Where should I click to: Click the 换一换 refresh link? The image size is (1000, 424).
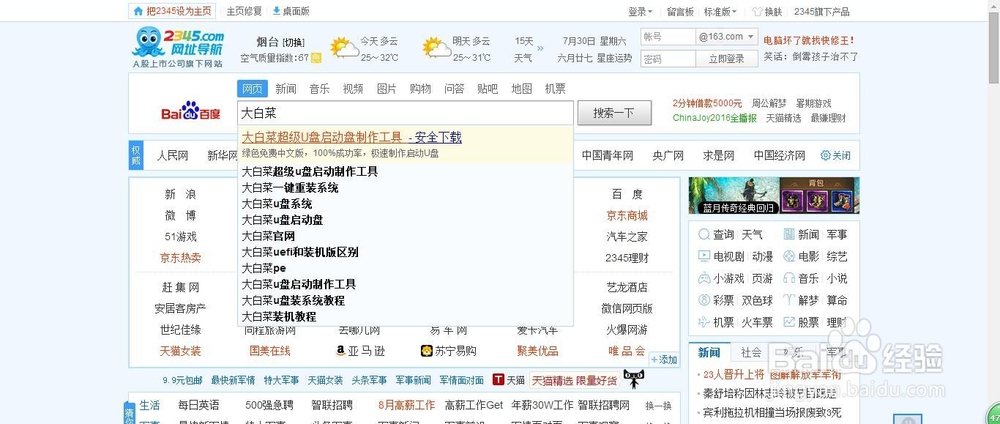point(658,406)
